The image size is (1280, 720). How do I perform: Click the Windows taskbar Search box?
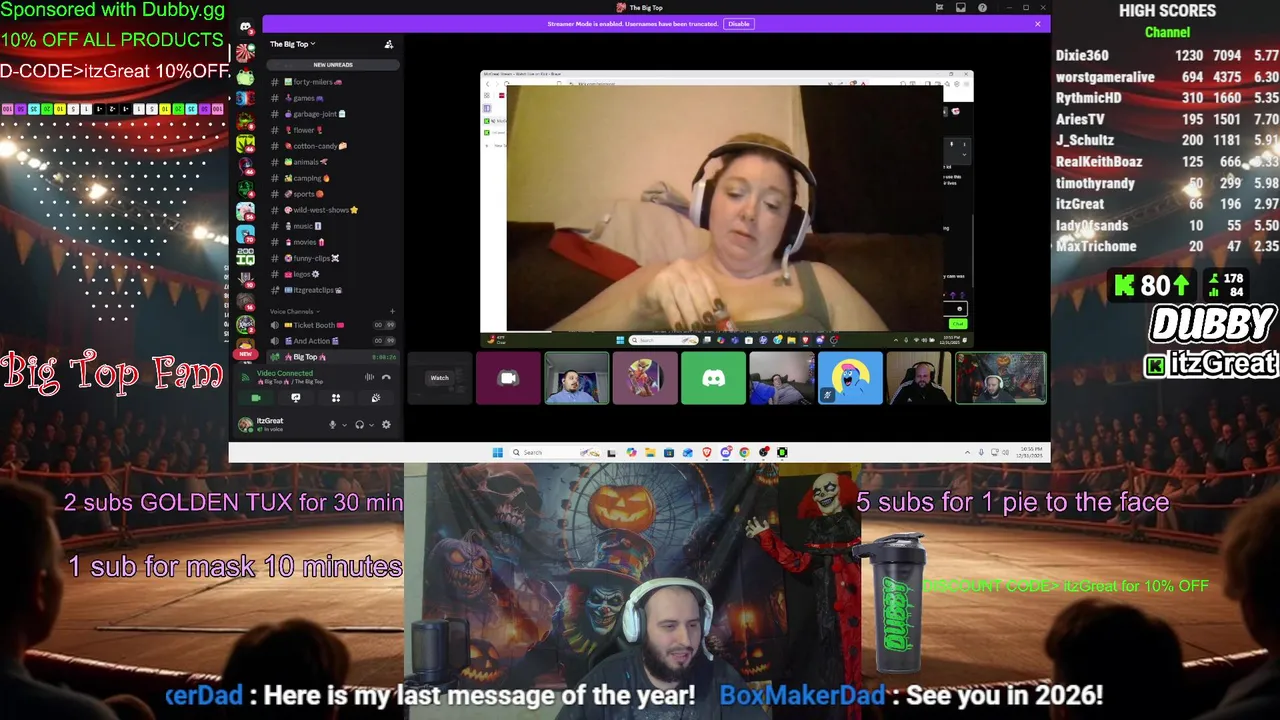[556, 452]
